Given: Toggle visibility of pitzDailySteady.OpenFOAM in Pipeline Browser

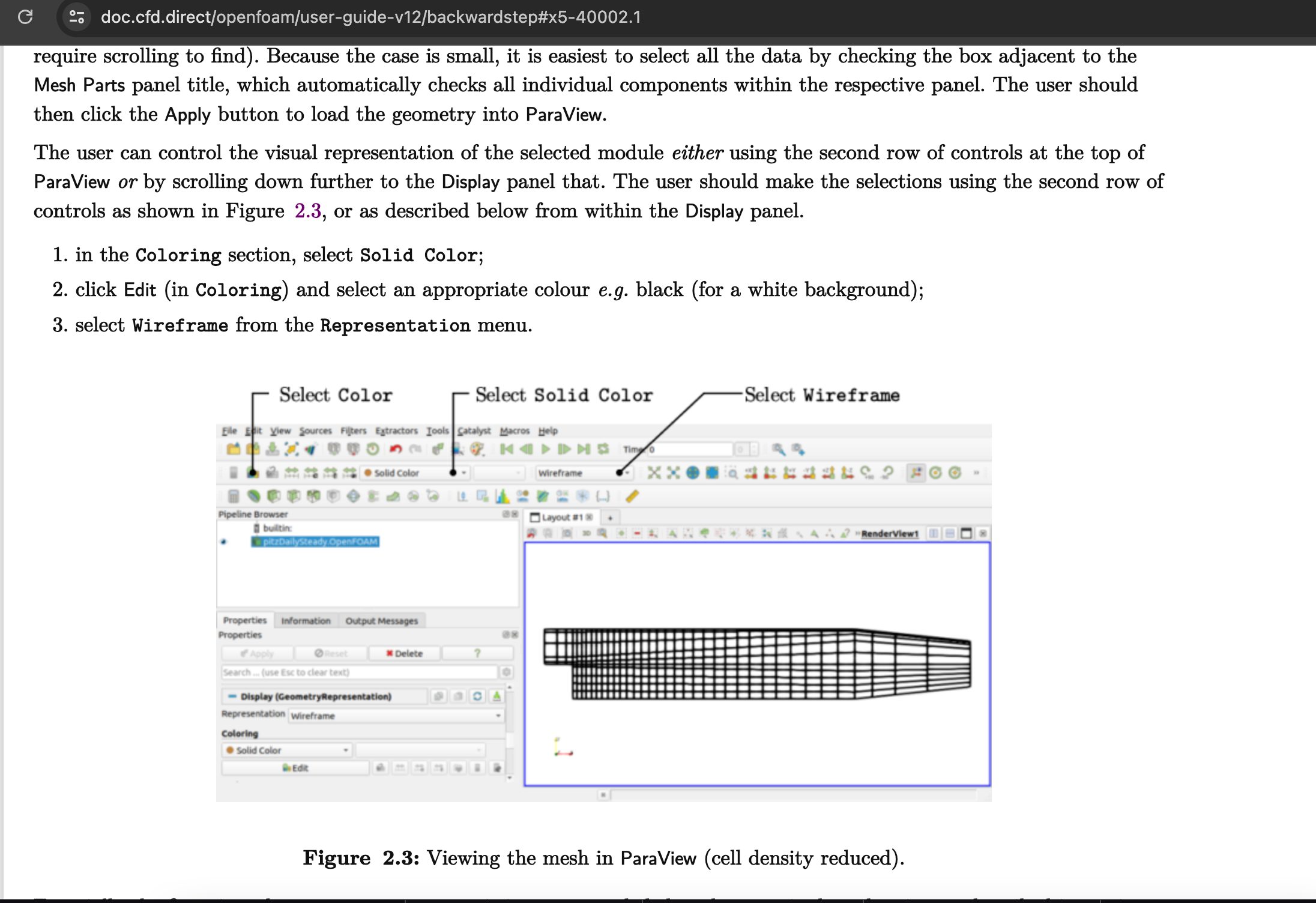Looking at the screenshot, I should pos(224,542).
